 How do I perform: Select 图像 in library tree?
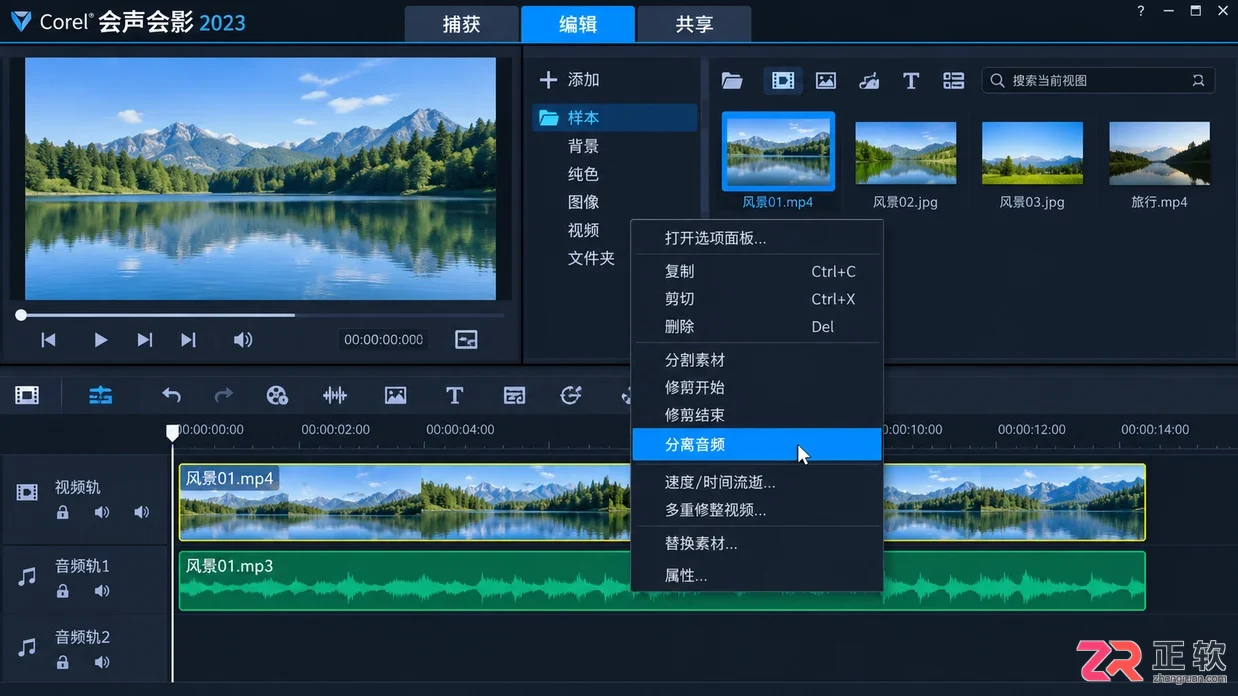[584, 202]
